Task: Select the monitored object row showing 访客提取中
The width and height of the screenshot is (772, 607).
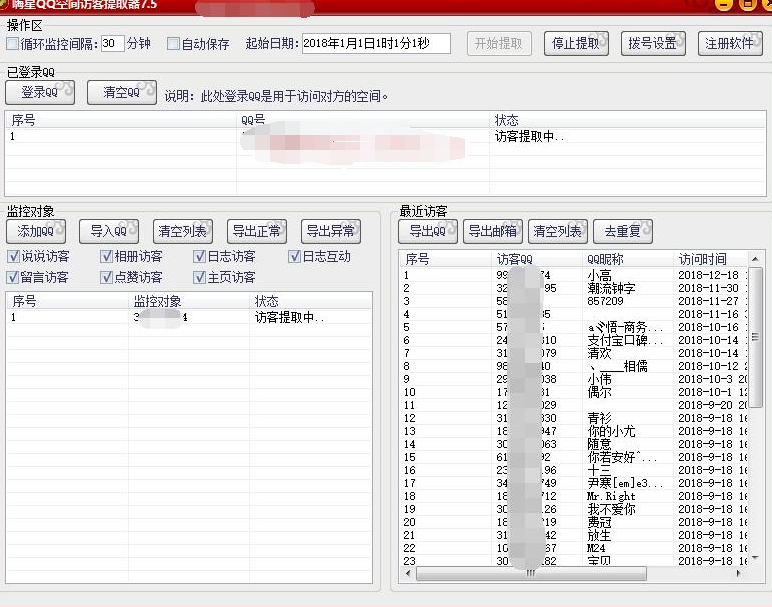Action: click(189, 317)
